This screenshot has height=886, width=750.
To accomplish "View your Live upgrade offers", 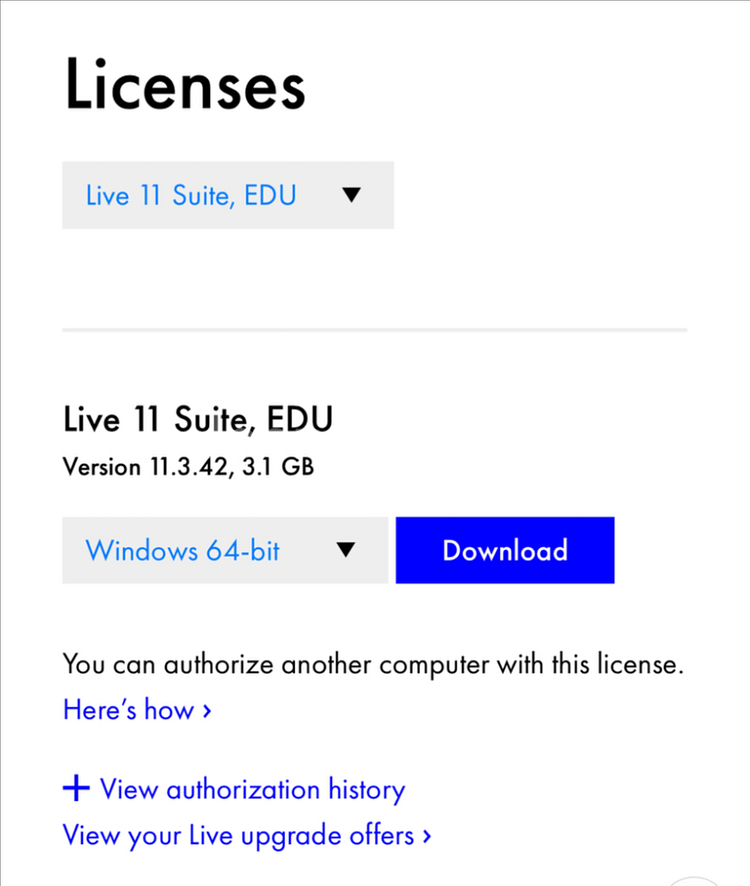I will coord(247,836).
